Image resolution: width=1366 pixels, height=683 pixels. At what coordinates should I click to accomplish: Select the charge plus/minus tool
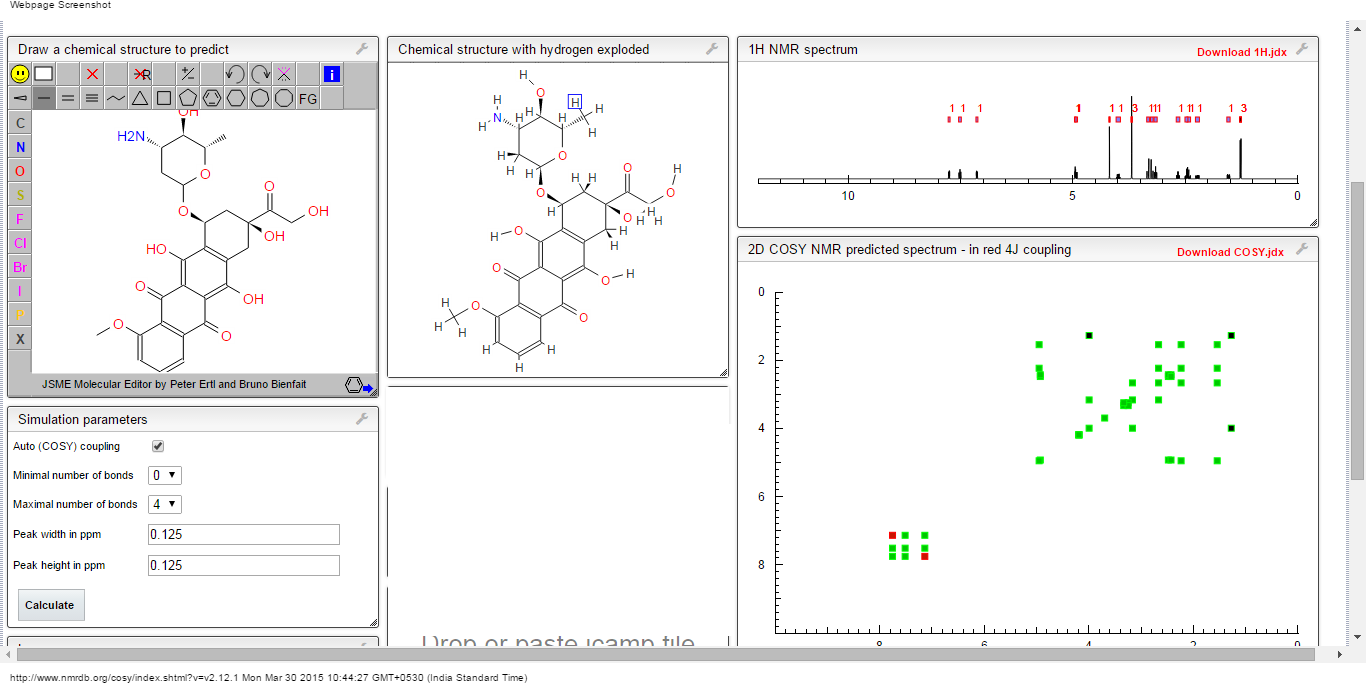coord(188,74)
